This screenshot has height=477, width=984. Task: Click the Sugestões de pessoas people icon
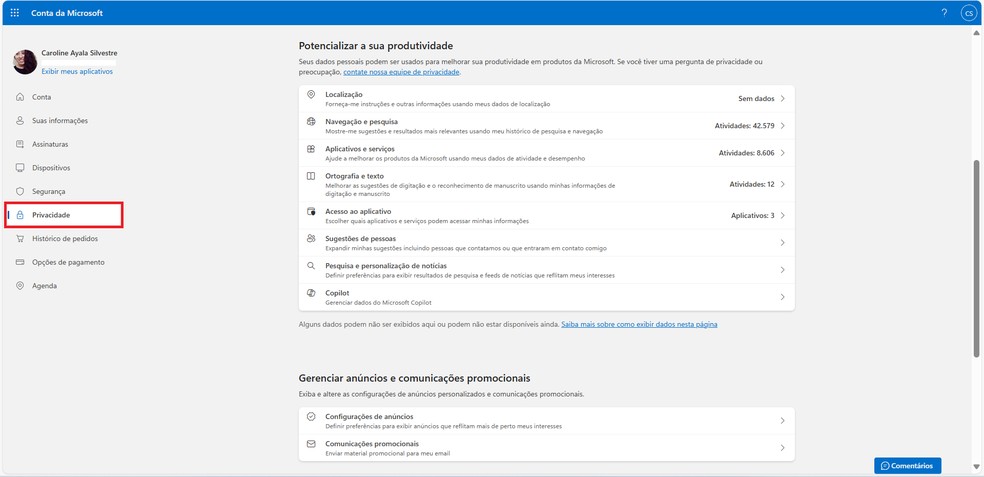click(x=311, y=238)
